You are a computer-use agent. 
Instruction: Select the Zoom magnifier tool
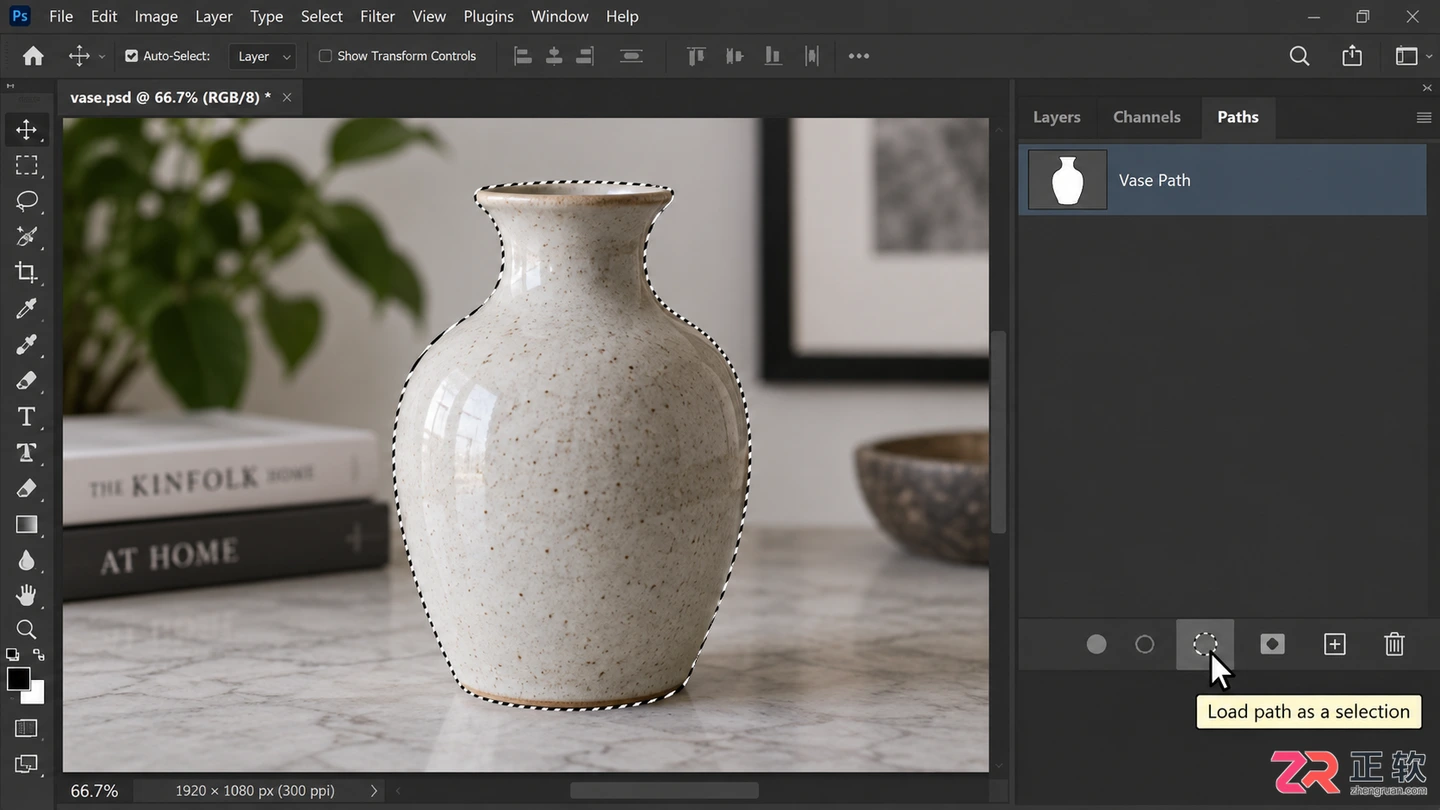pos(27,629)
